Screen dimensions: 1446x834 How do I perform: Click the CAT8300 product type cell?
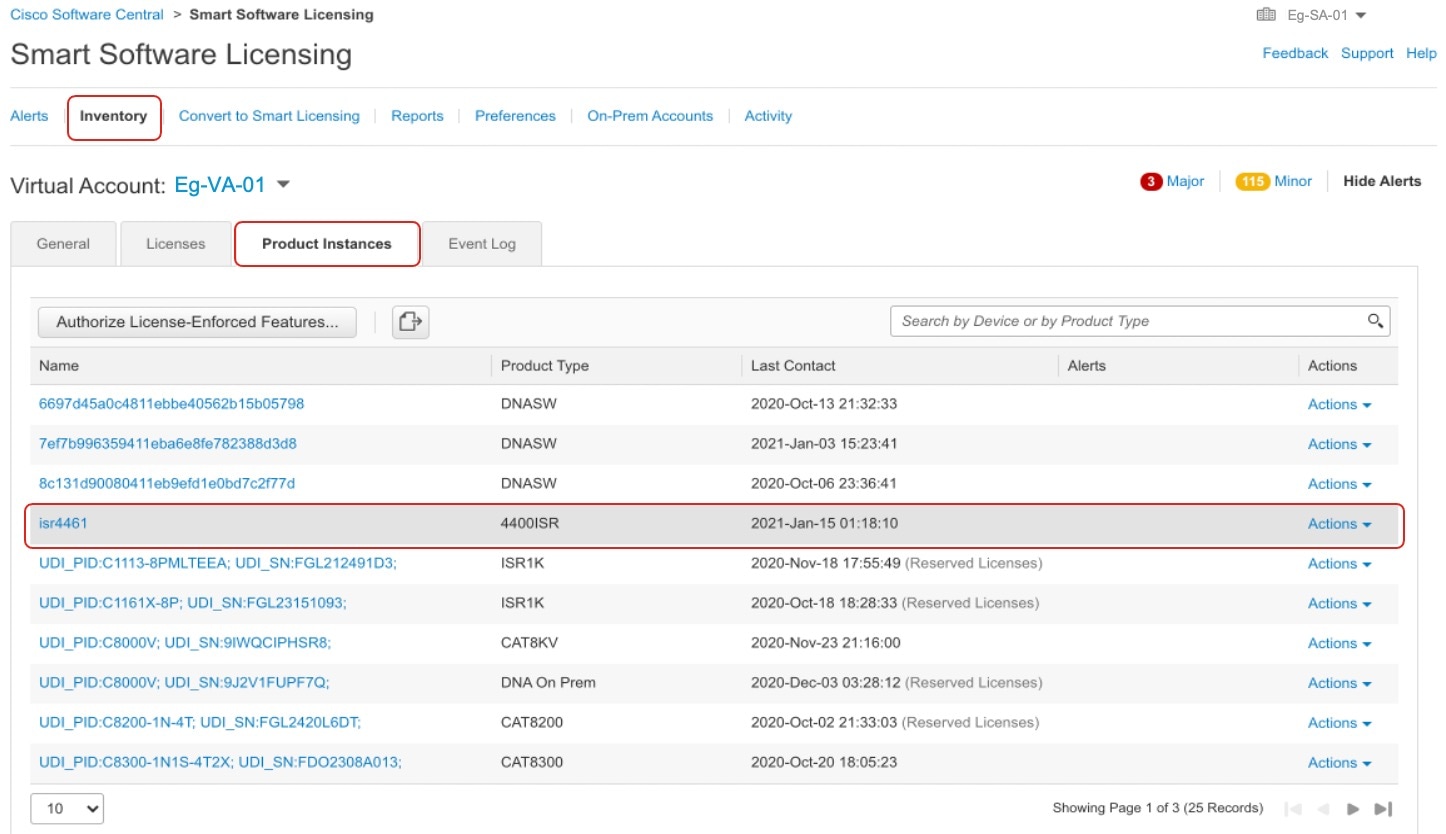532,762
